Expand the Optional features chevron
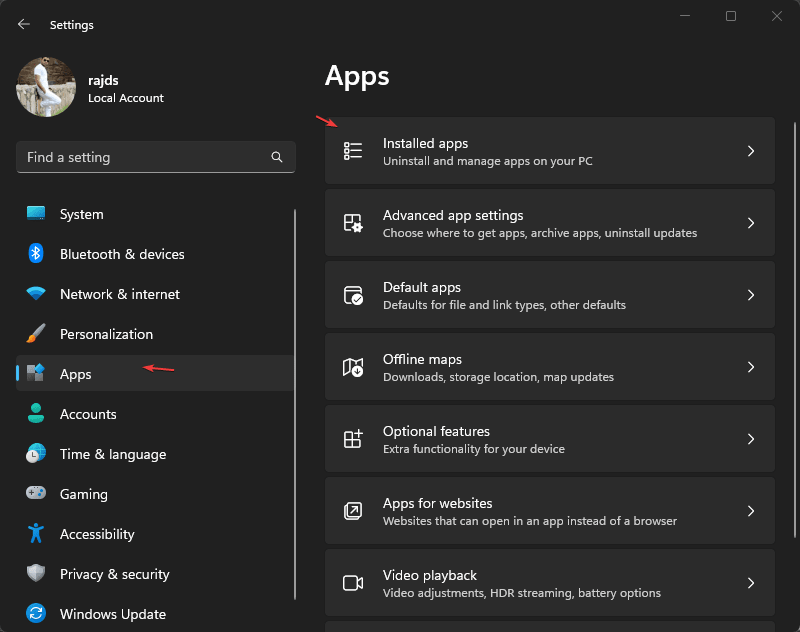This screenshot has height=632, width=800. click(x=751, y=439)
